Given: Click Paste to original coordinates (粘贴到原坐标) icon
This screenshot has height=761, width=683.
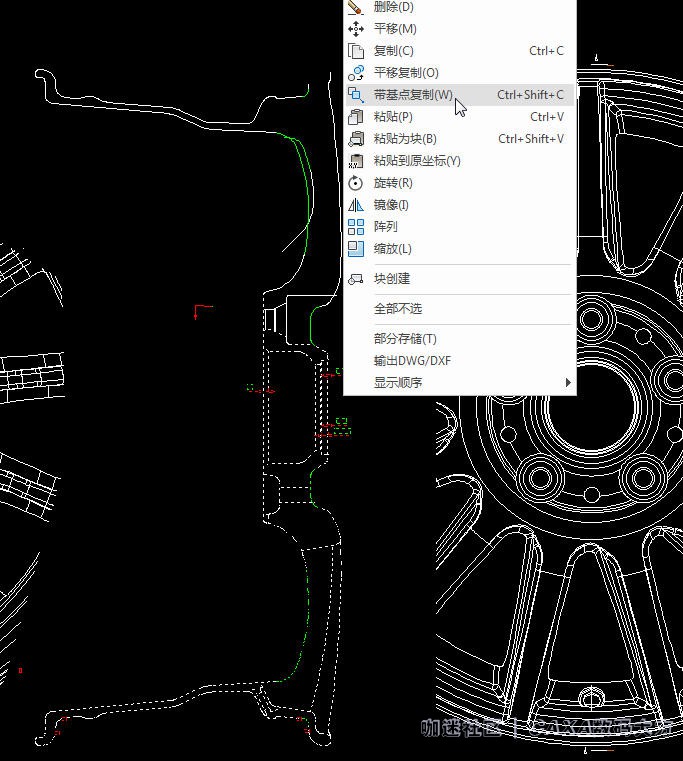Looking at the screenshot, I should coord(355,161).
